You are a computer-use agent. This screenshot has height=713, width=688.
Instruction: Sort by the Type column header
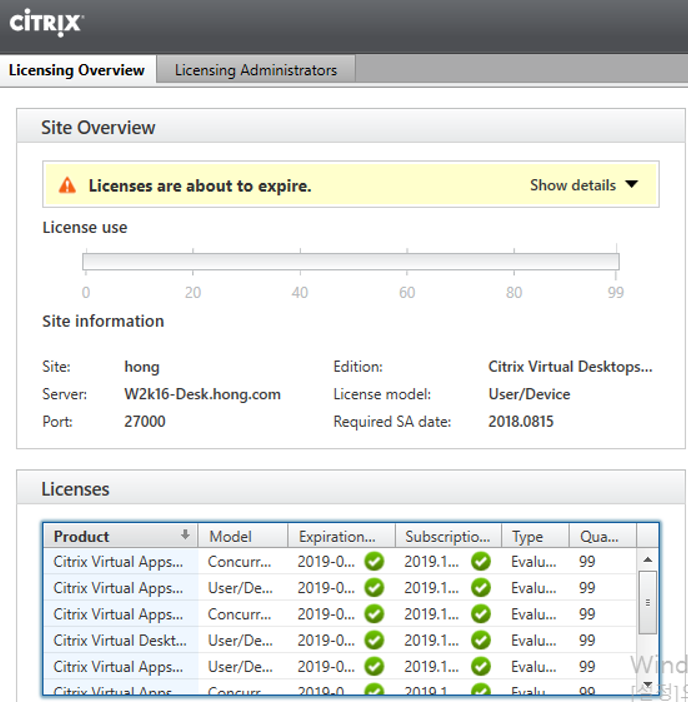coord(535,536)
